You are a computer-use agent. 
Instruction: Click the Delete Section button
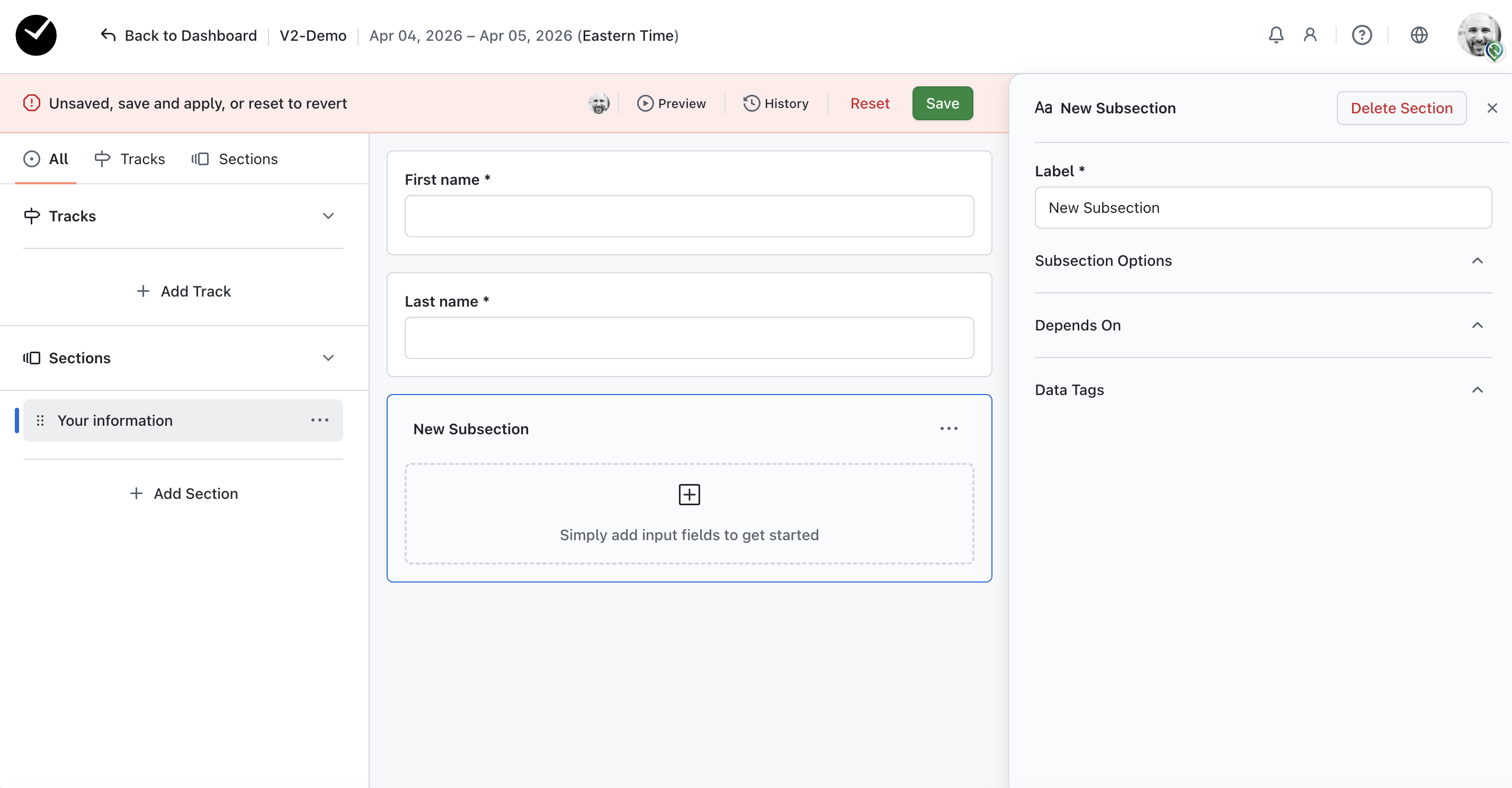(1401, 108)
